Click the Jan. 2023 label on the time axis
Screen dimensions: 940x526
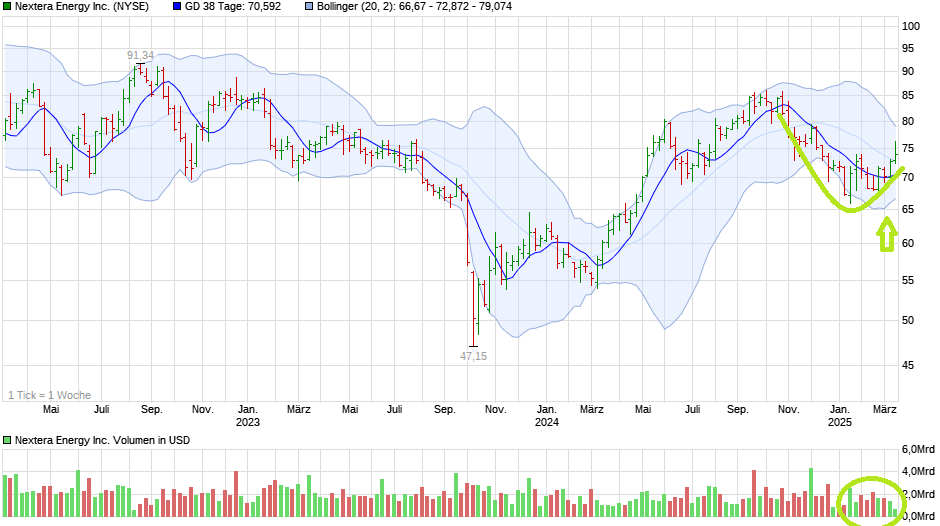point(248,415)
